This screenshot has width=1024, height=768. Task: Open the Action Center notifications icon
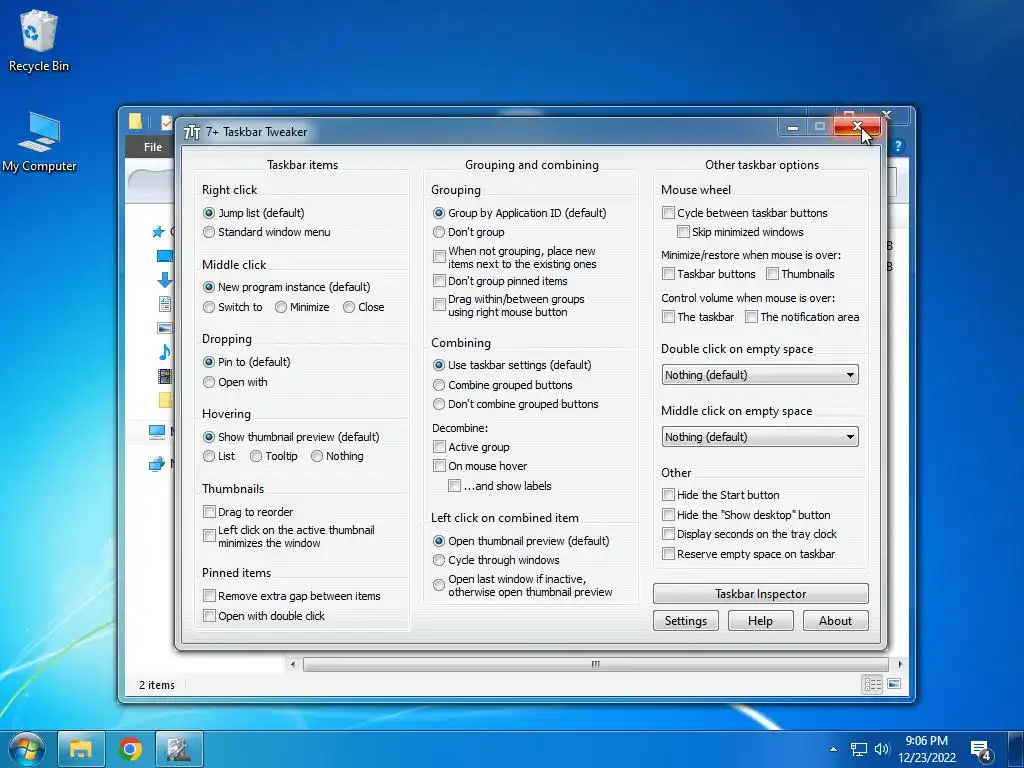[982, 751]
